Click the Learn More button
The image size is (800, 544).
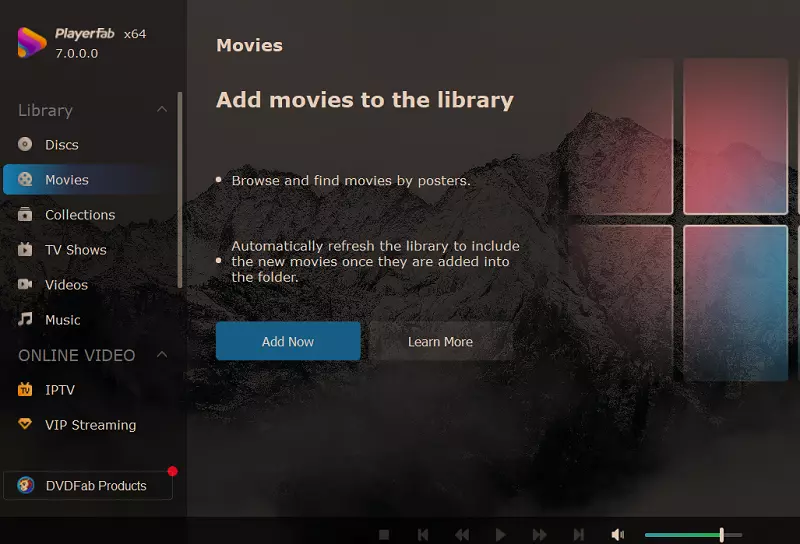pyautogui.click(x=440, y=341)
